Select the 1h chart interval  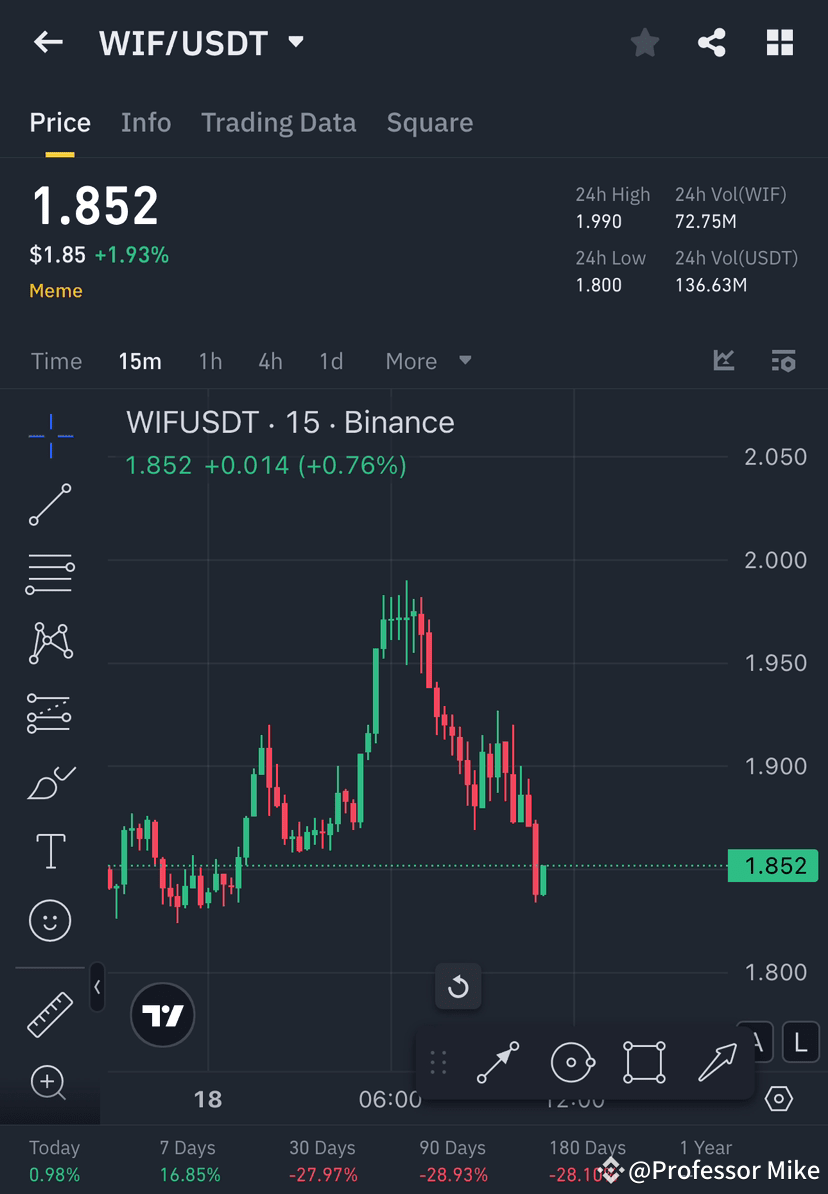[x=210, y=361]
